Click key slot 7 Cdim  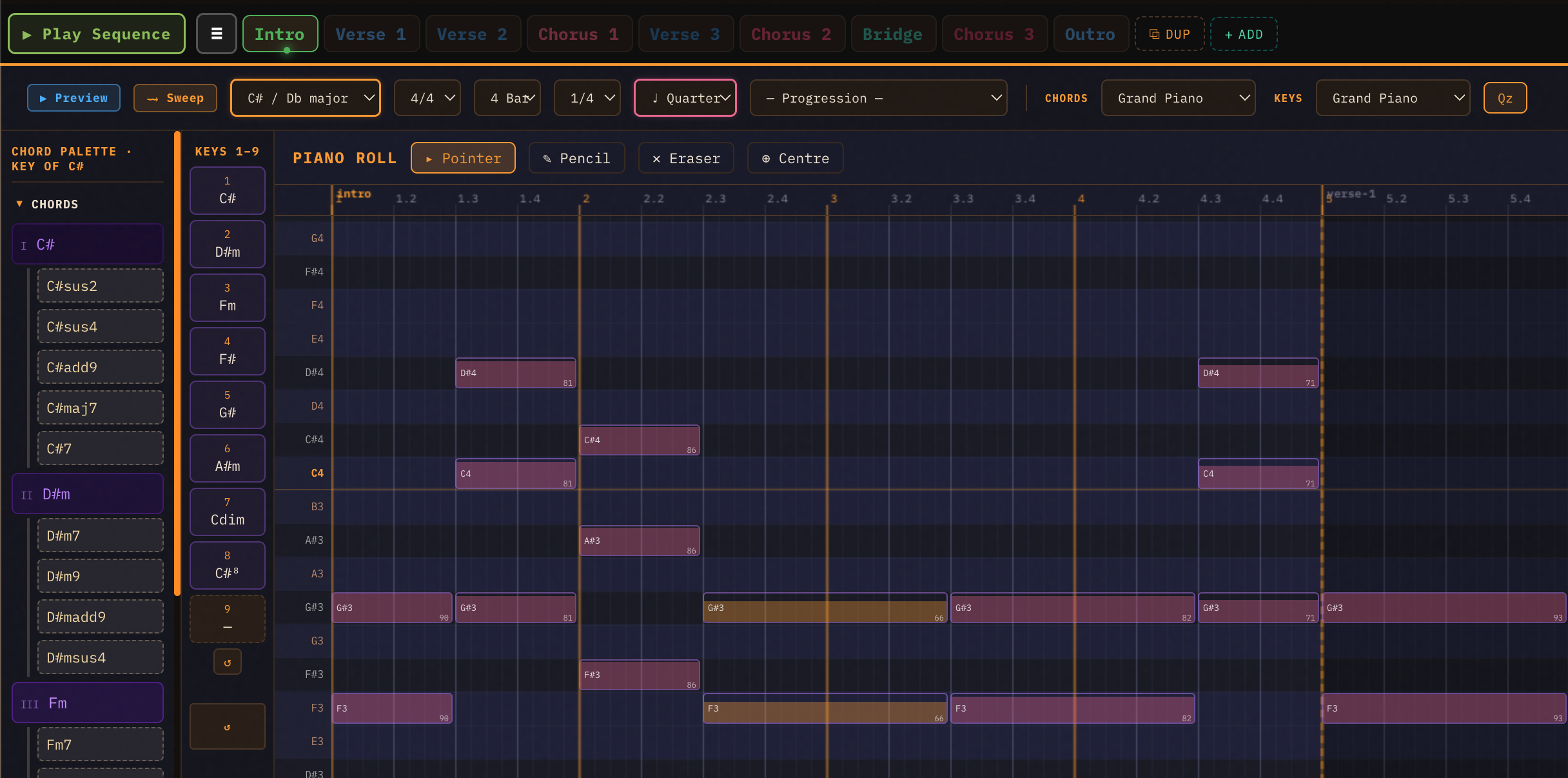(227, 512)
